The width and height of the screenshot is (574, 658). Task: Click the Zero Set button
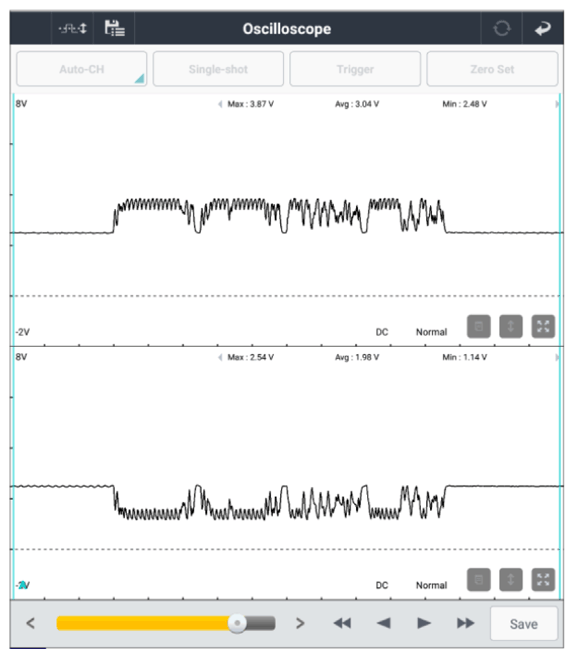click(x=492, y=69)
